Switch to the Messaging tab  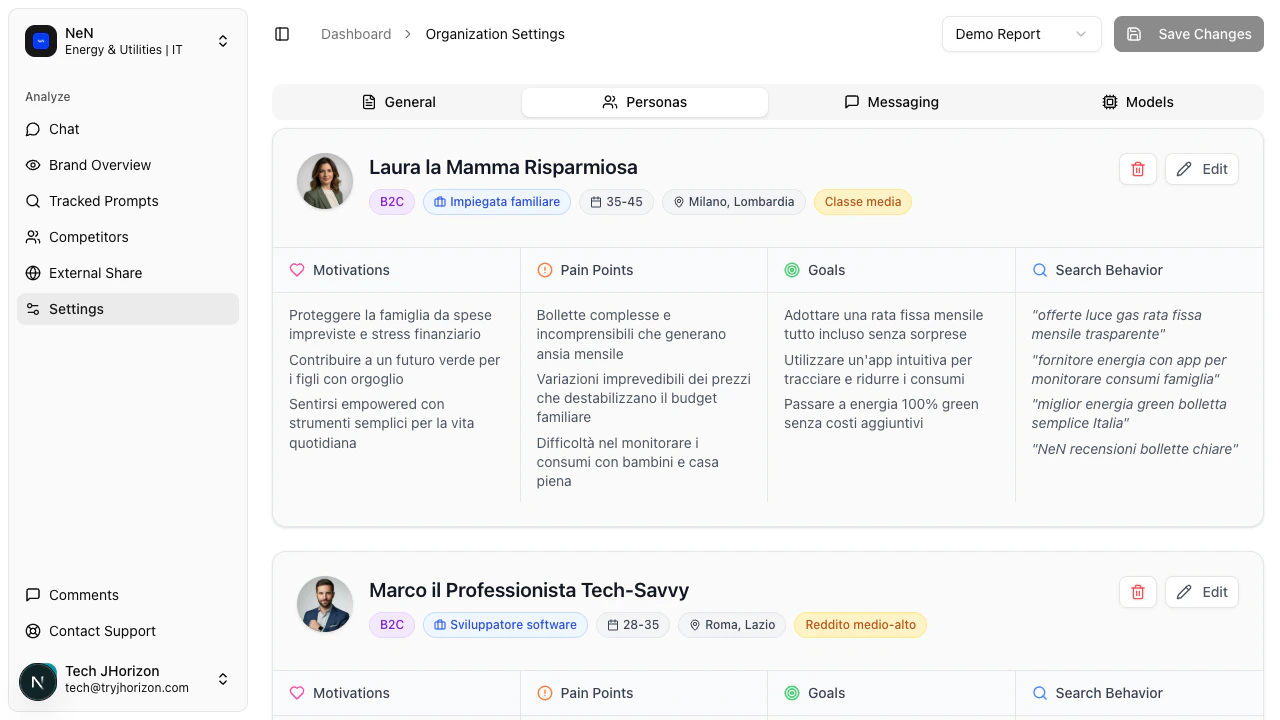891,101
